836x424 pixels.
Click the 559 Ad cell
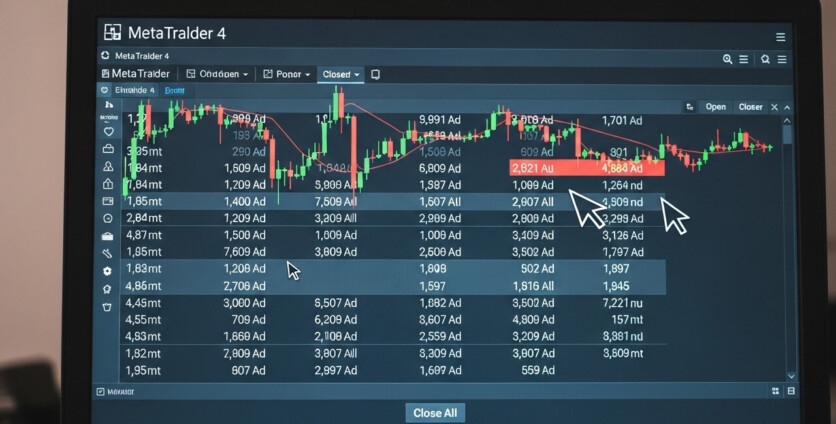(538, 370)
